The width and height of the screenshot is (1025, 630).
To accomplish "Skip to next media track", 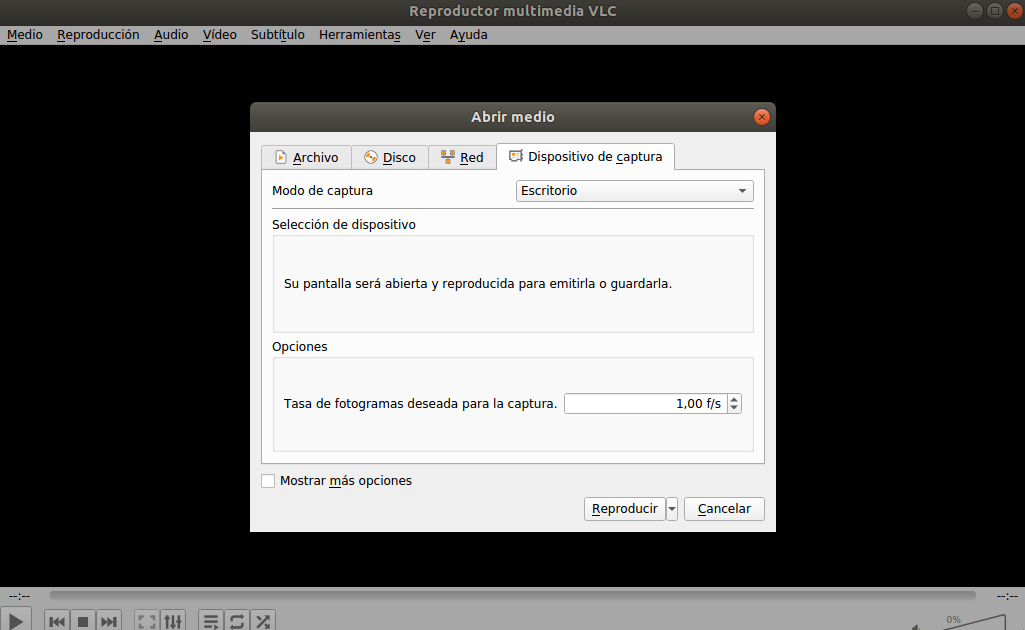I will (x=109, y=621).
